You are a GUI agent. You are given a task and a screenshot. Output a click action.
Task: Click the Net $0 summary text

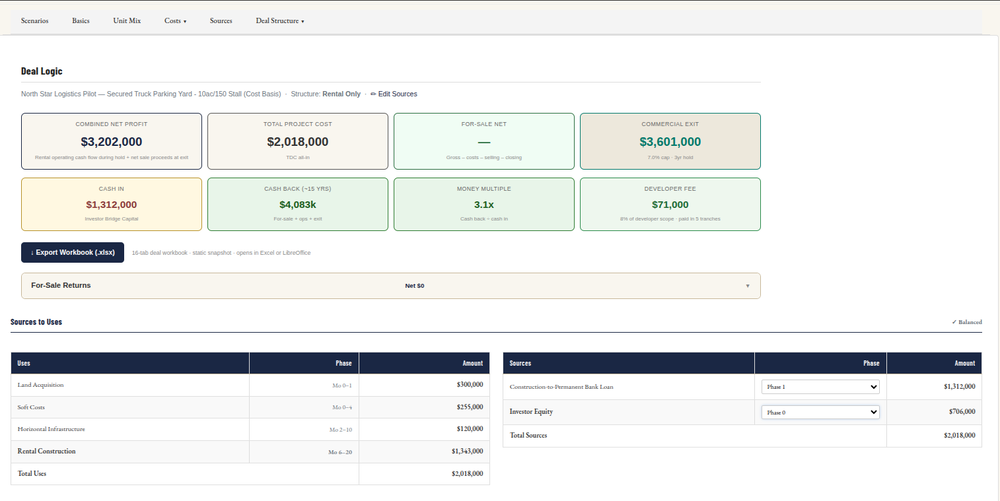tap(415, 286)
